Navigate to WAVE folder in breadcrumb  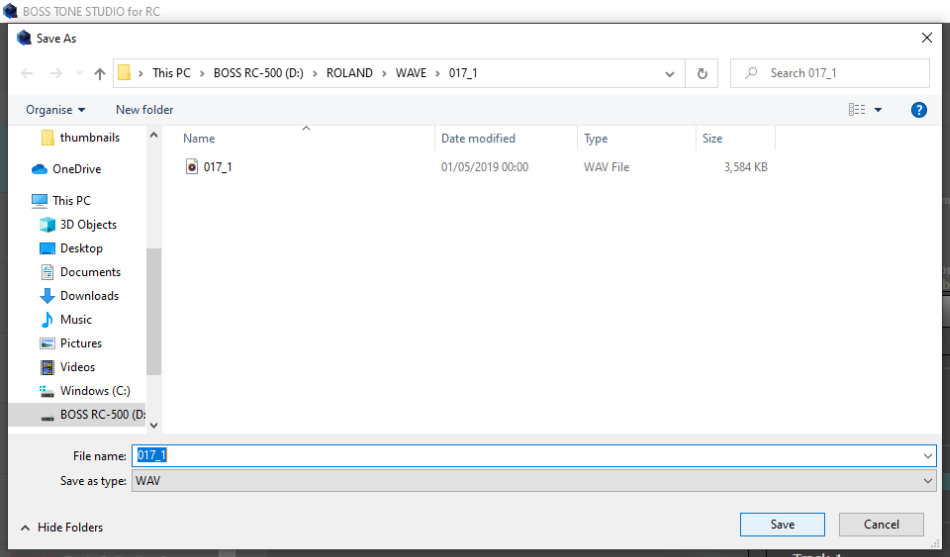point(411,73)
